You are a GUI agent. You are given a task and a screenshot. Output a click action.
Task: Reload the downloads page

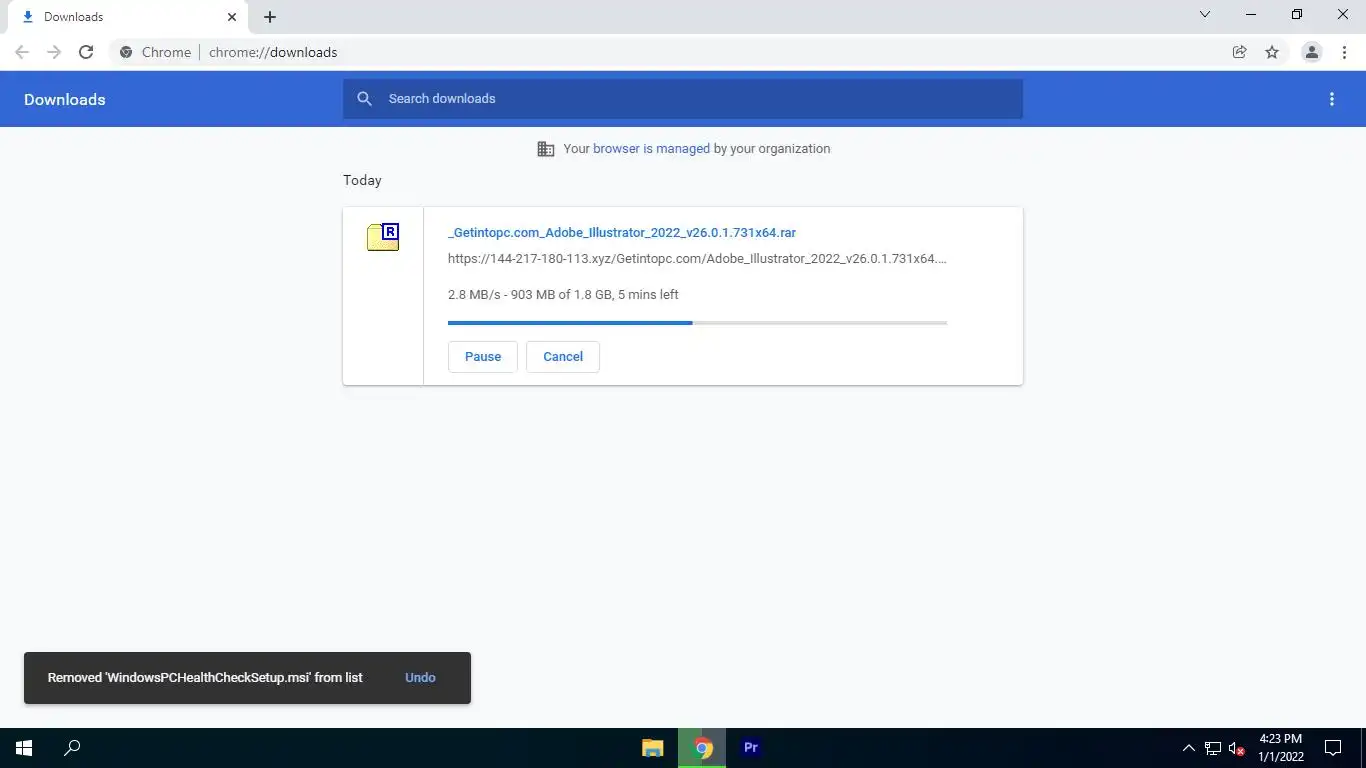86,52
